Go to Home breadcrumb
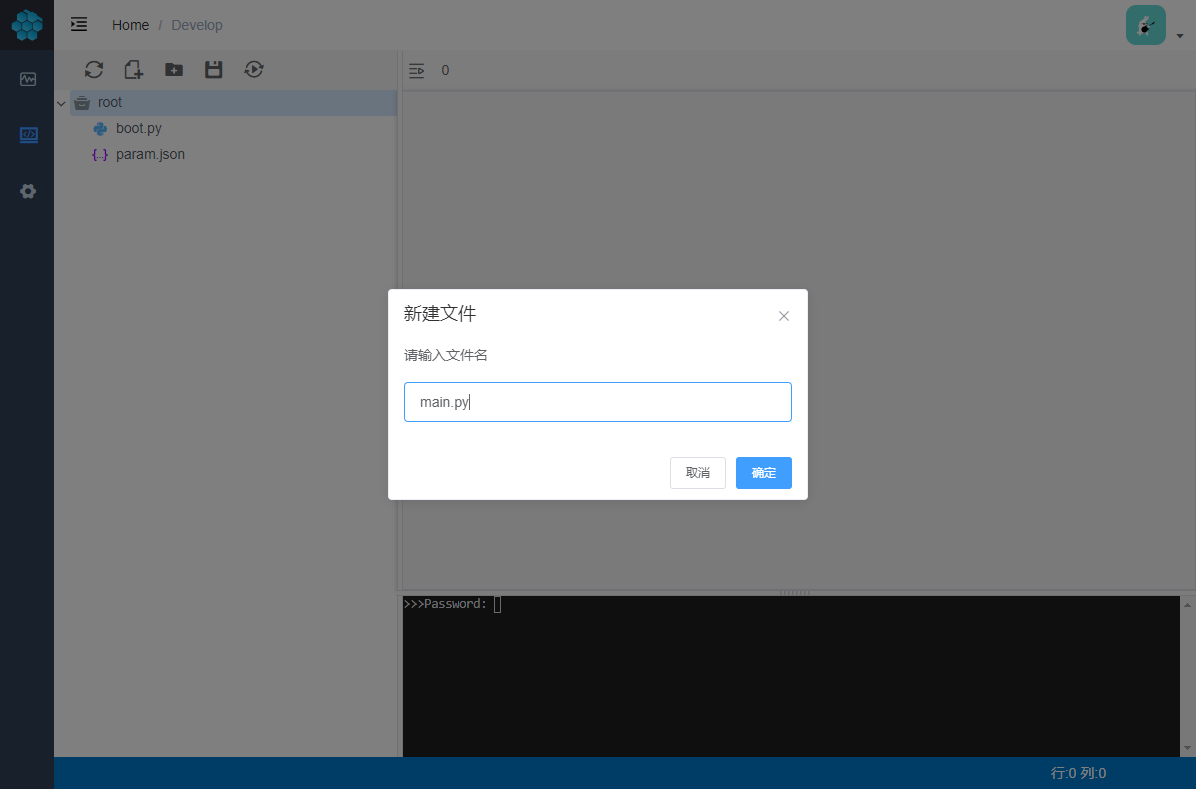The image size is (1196, 789). click(130, 25)
